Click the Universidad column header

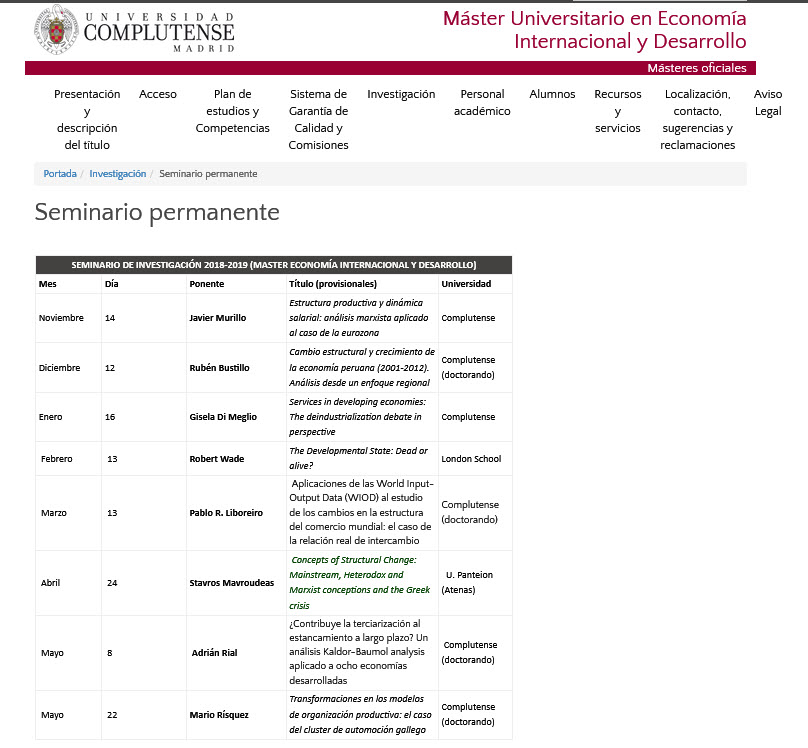click(466, 284)
